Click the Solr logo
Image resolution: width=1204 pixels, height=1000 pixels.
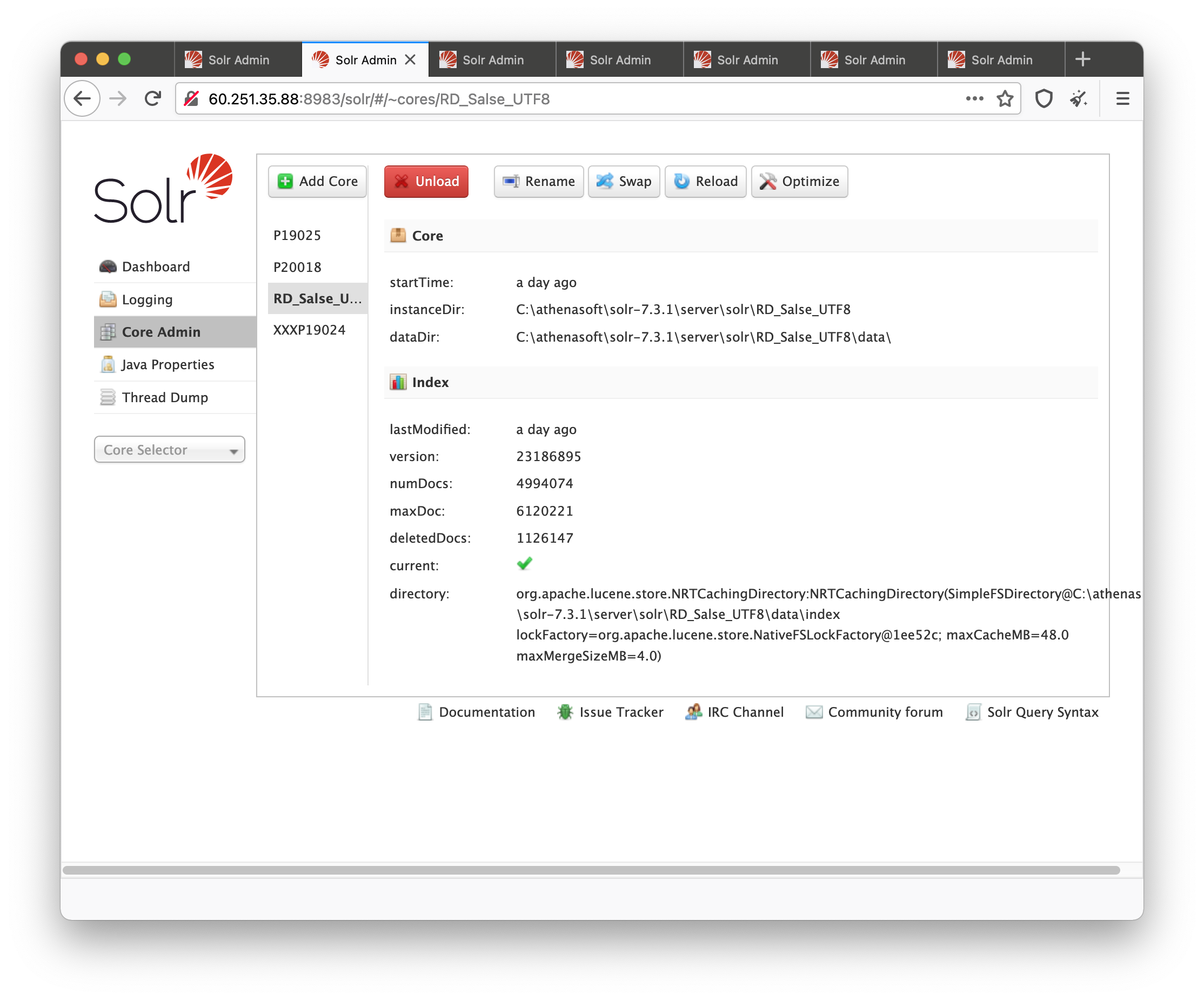pos(163,188)
